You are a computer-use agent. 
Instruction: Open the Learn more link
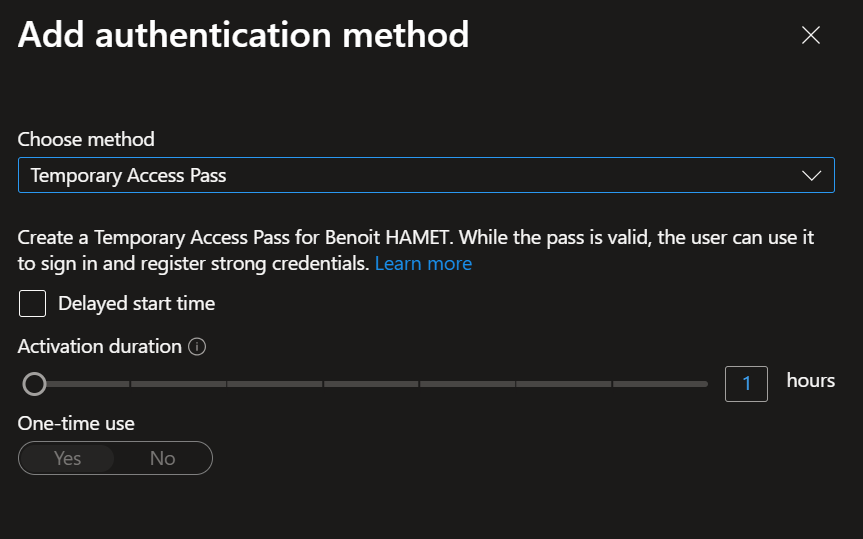[x=423, y=263]
